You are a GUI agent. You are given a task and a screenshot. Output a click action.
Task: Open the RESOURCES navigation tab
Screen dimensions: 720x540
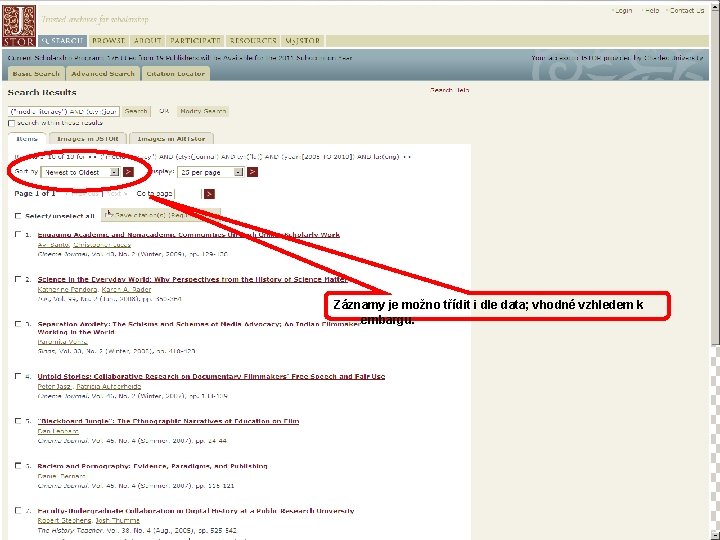coord(253,41)
